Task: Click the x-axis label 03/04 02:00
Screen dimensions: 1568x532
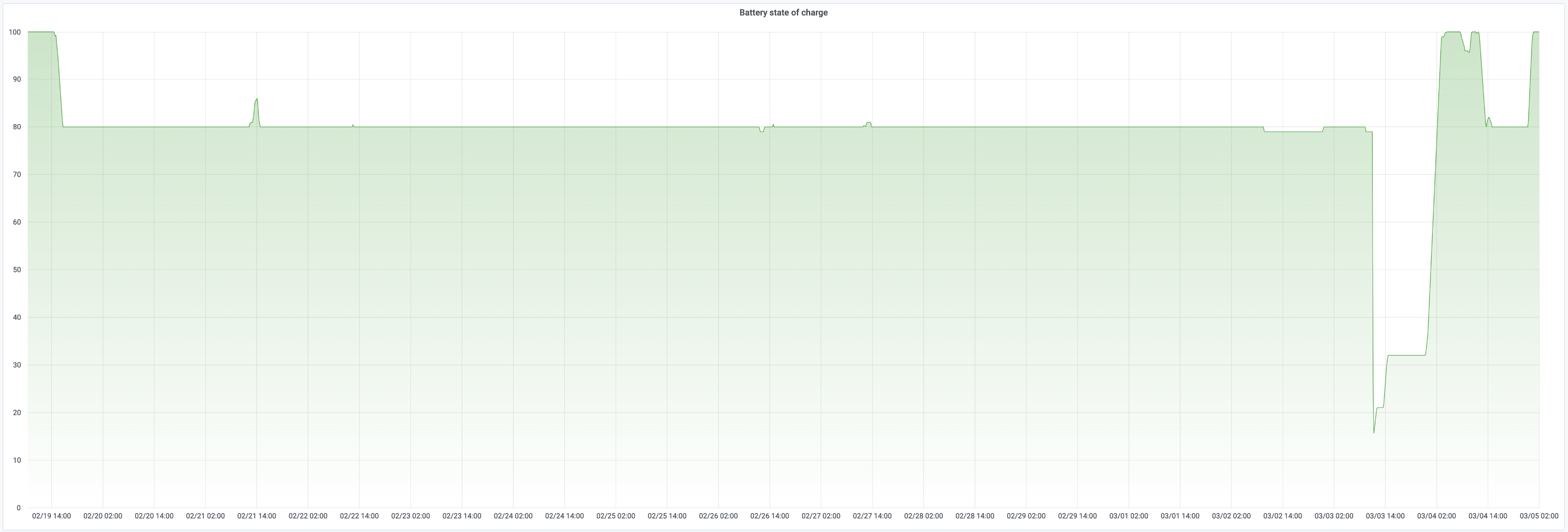Action: tap(1437, 516)
